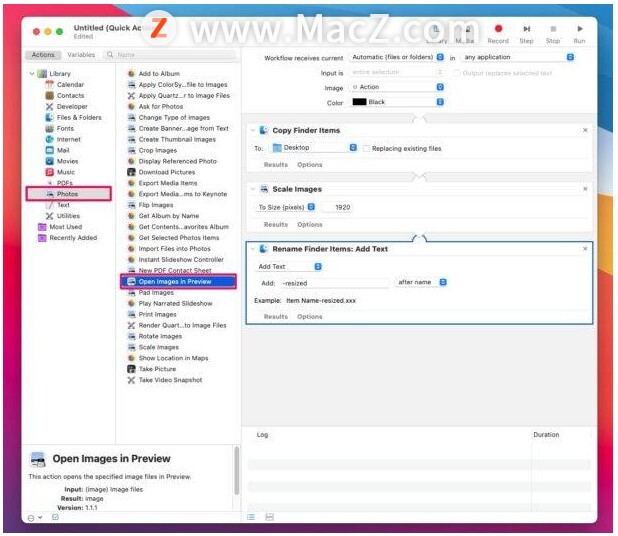Remove the Copy Finder Items action

[585, 130]
